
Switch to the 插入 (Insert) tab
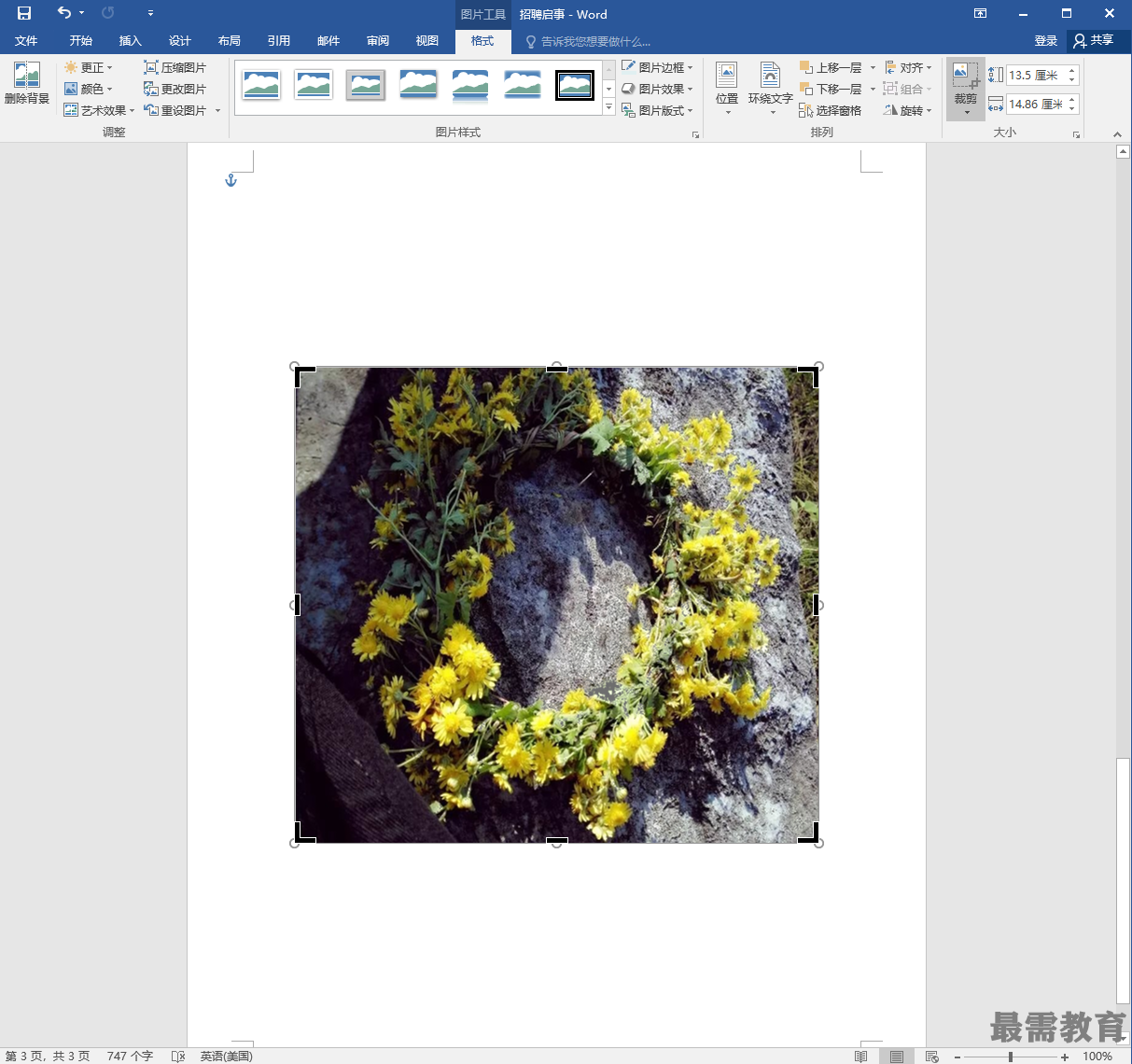pyautogui.click(x=131, y=40)
